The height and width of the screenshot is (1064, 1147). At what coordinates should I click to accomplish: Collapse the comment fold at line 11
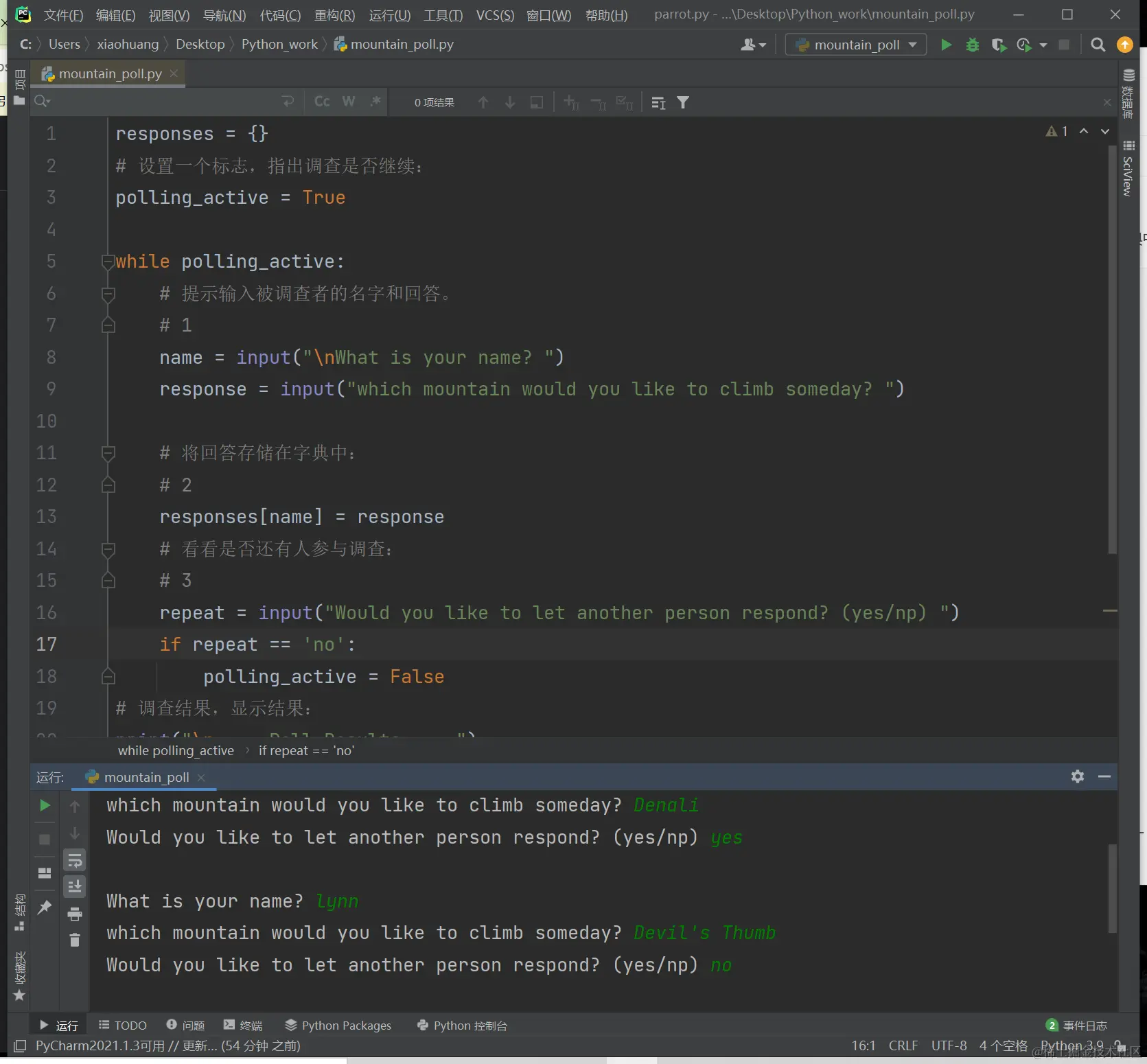(x=108, y=453)
